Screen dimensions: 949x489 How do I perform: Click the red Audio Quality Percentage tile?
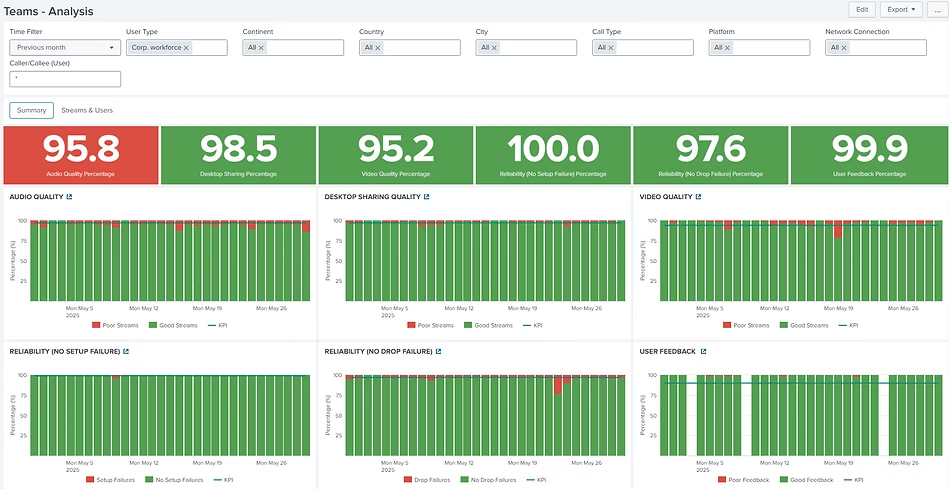pos(81,155)
